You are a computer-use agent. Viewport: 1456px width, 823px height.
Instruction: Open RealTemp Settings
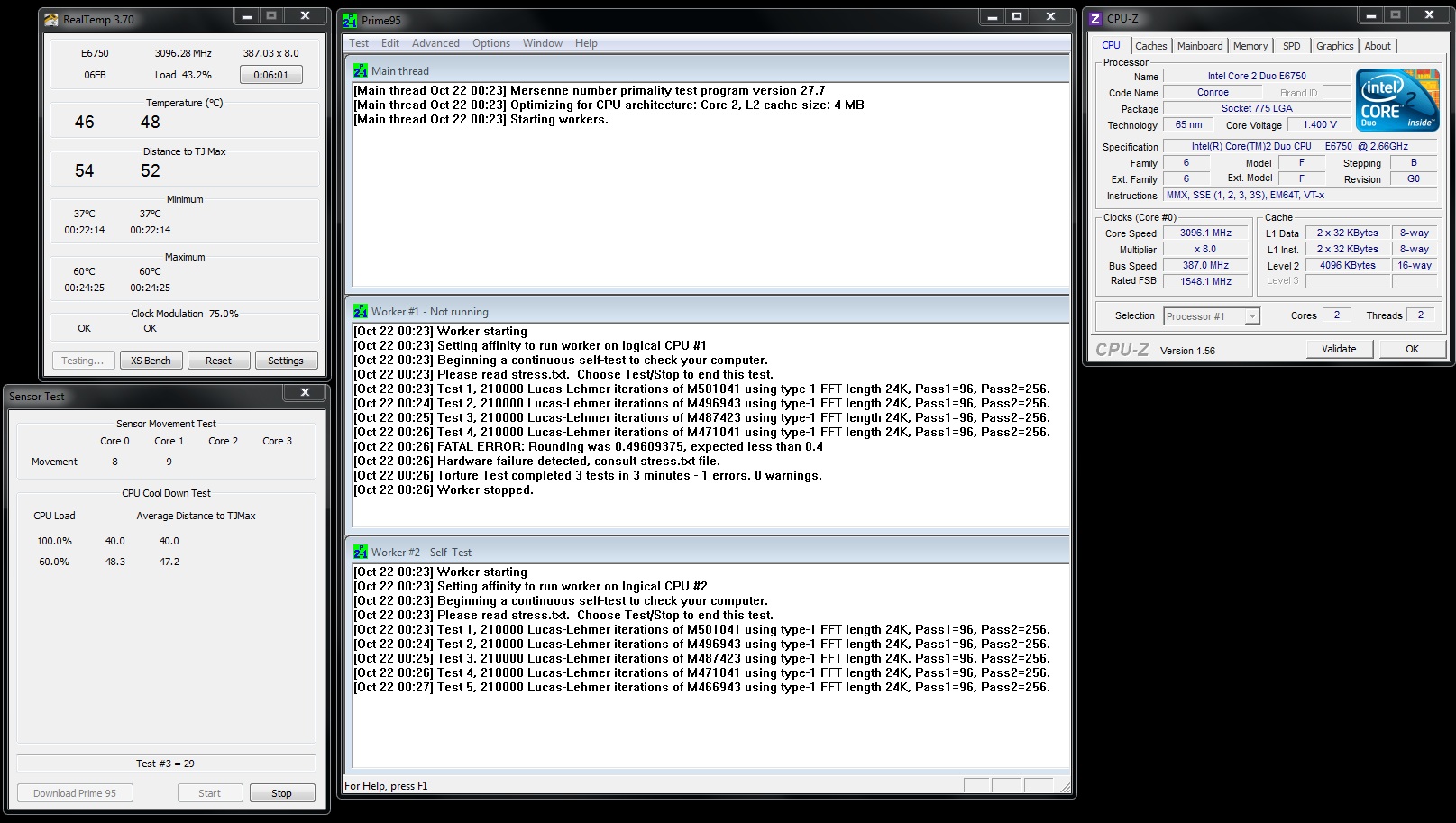tap(286, 361)
